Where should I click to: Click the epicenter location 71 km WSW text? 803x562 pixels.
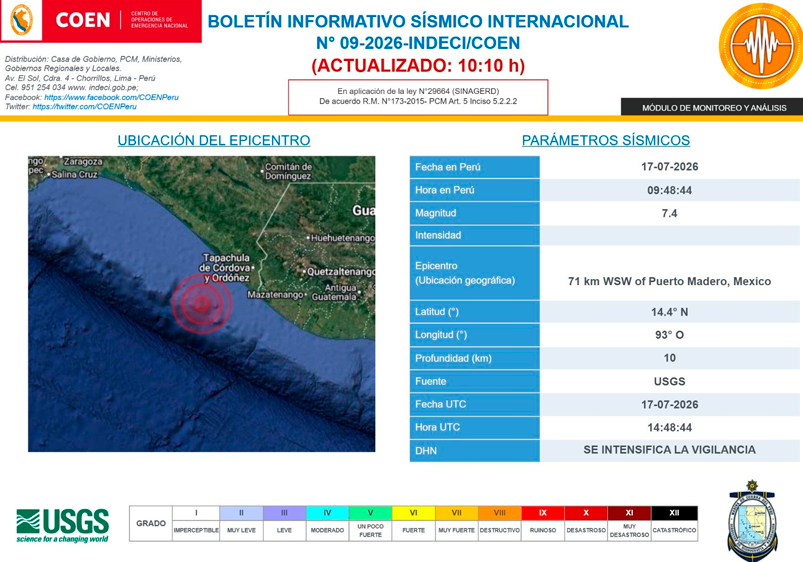click(x=669, y=281)
